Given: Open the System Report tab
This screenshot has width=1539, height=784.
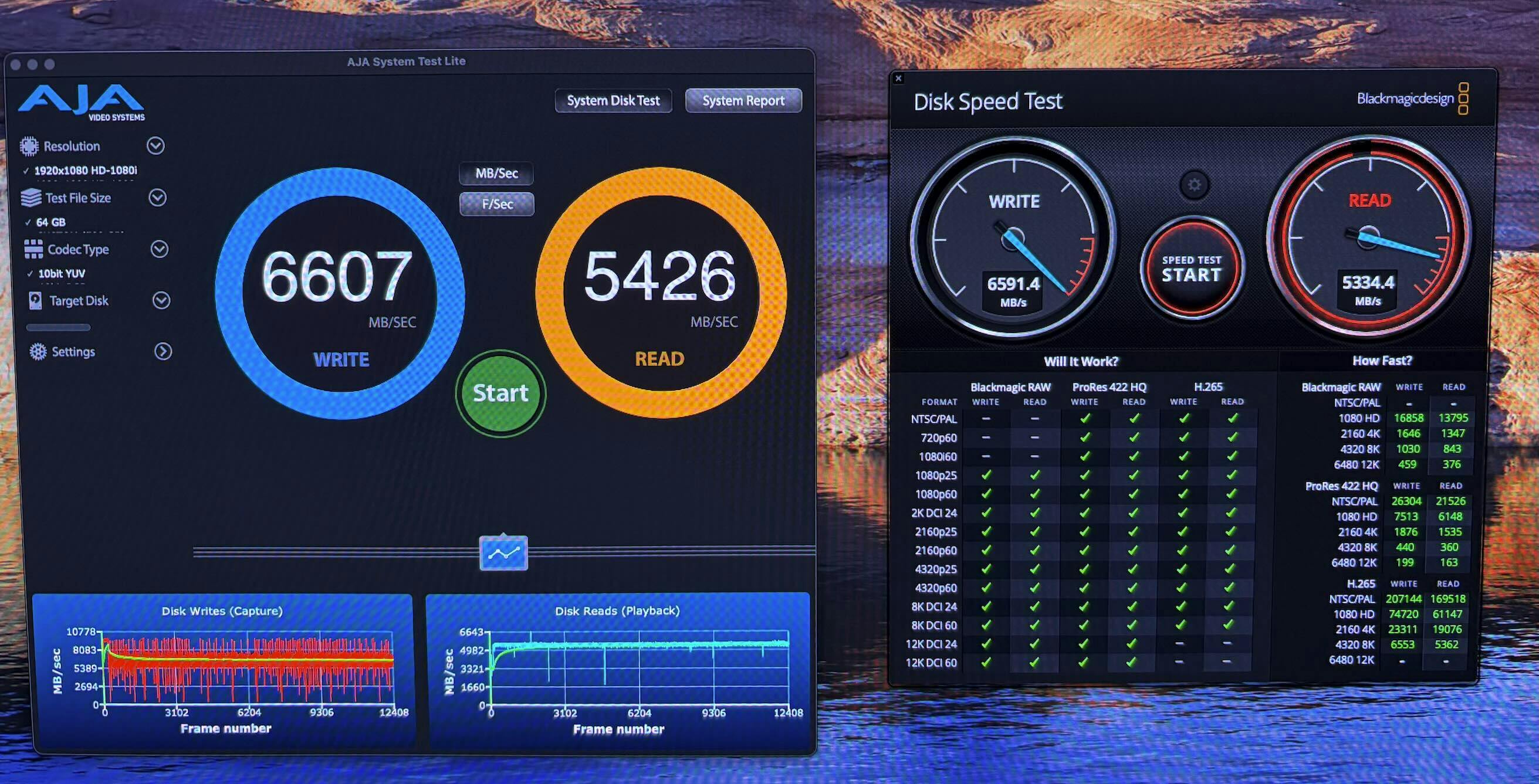Looking at the screenshot, I should 743,101.
